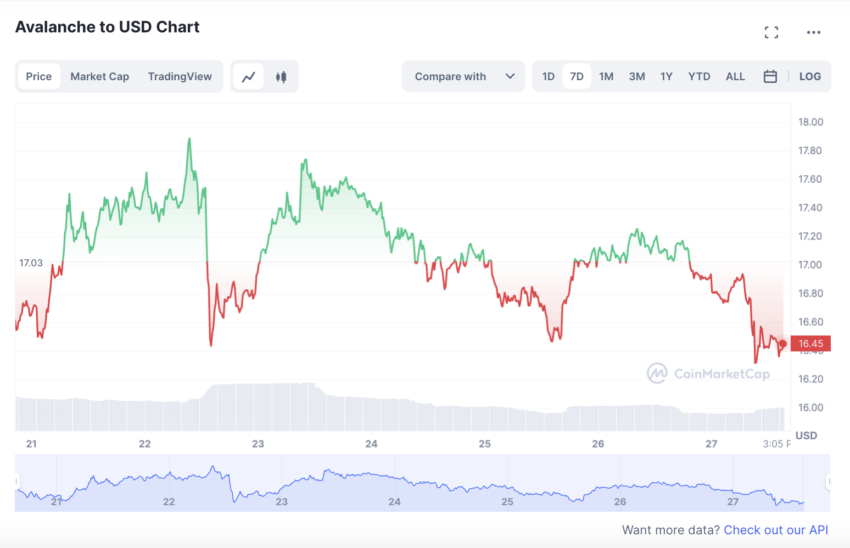The image size is (850, 548).
Task: Expand the Compare with dropdown
Action: point(463,76)
